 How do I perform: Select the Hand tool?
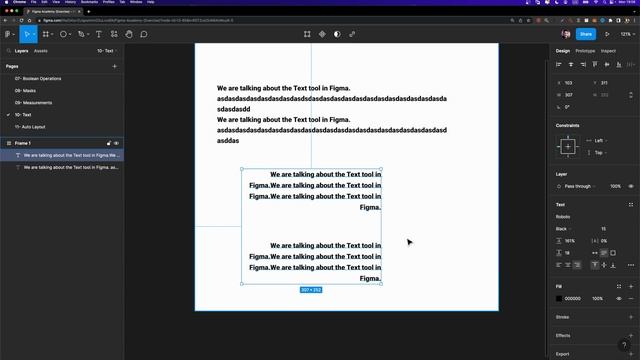129,34
